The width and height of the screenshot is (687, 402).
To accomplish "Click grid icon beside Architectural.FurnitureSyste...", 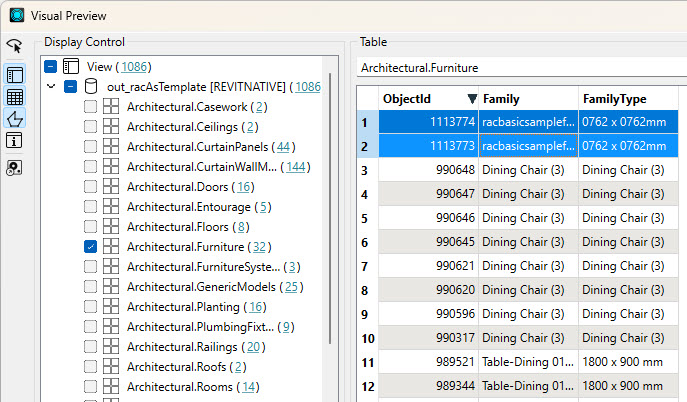I will point(111,267).
